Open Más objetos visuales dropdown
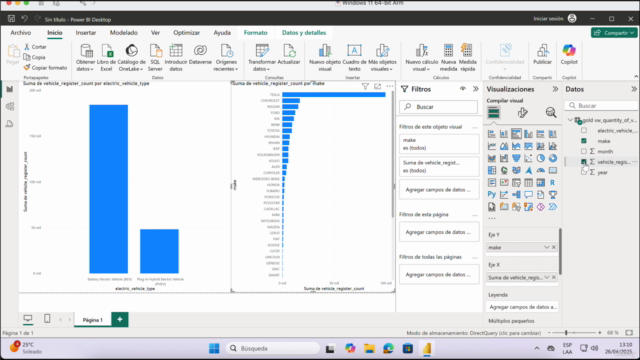Image resolution: width=640 pixels, height=360 pixels. [382, 58]
